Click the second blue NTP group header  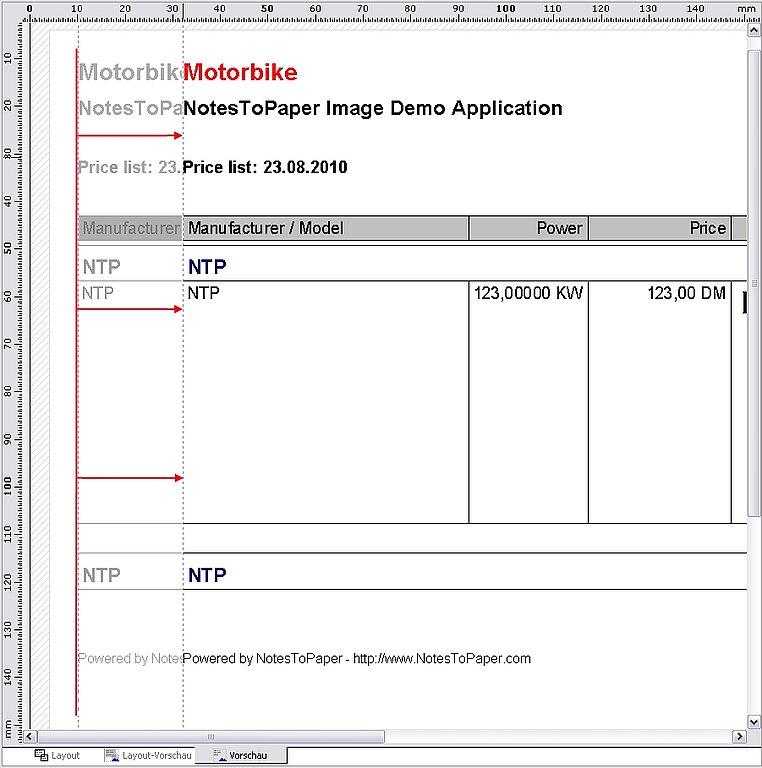[207, 575]
